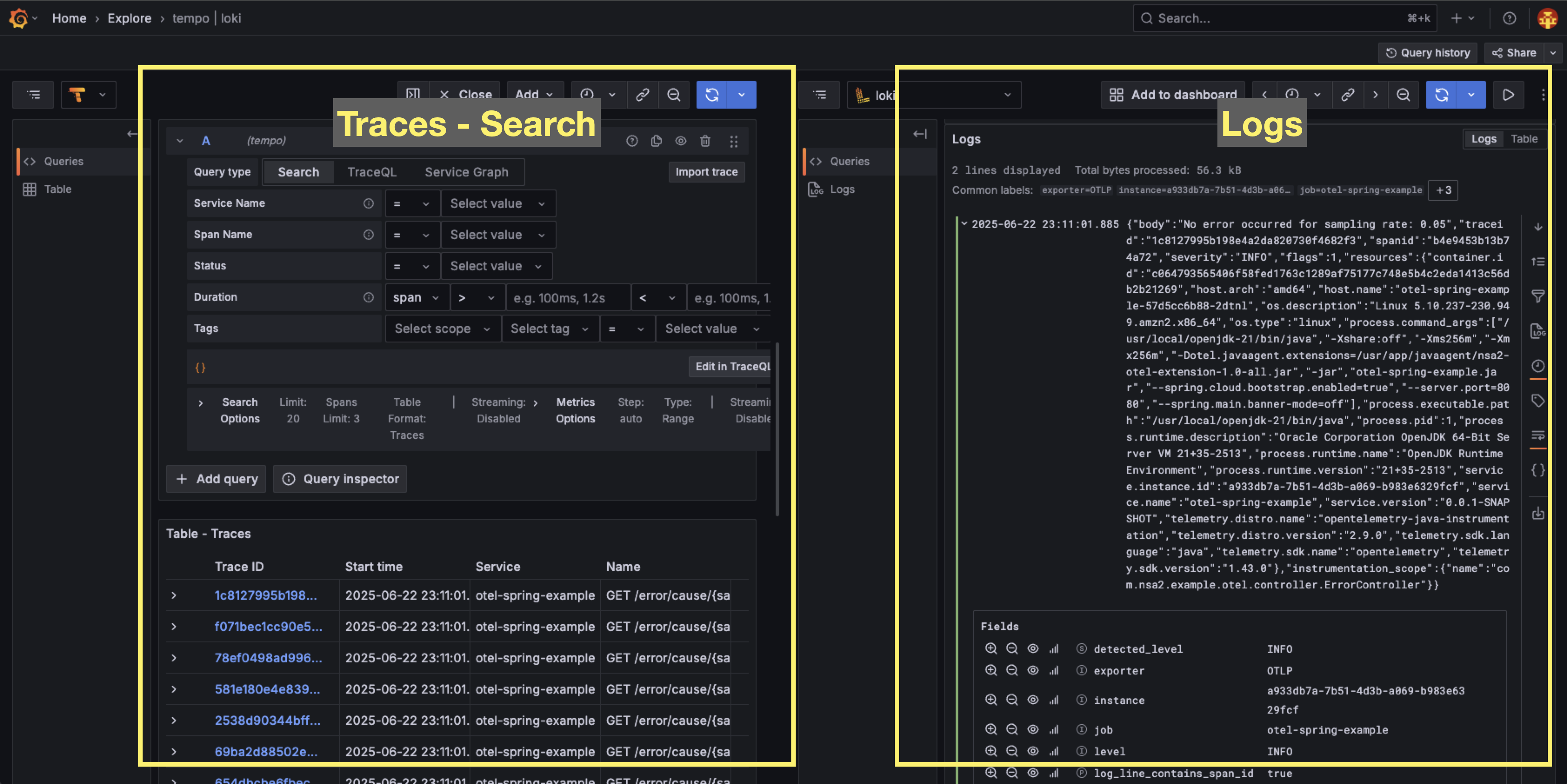Select the Service Graph query type tab
This screenshot has width=1567, height=784.
coord(466,172)
